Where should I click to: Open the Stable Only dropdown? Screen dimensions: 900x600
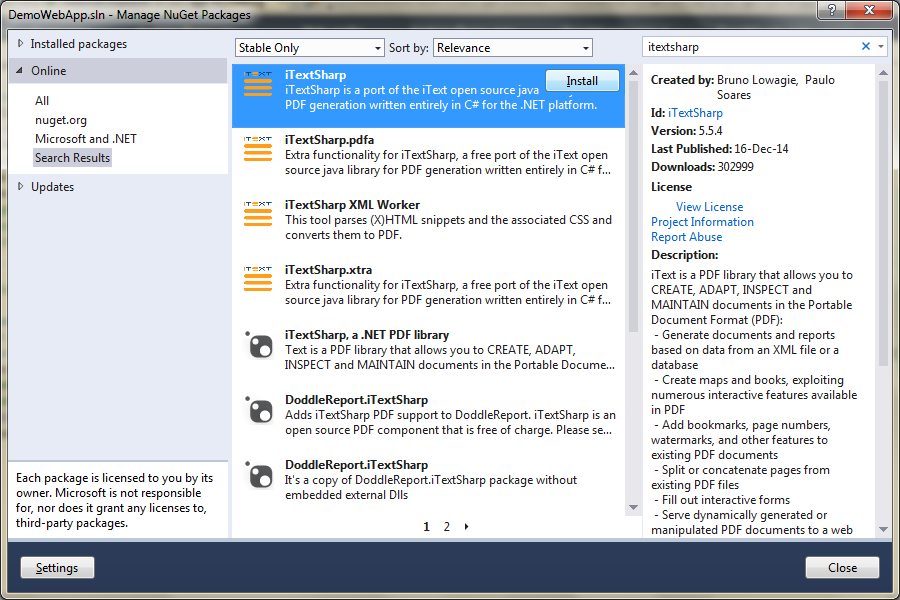[309, 48]
